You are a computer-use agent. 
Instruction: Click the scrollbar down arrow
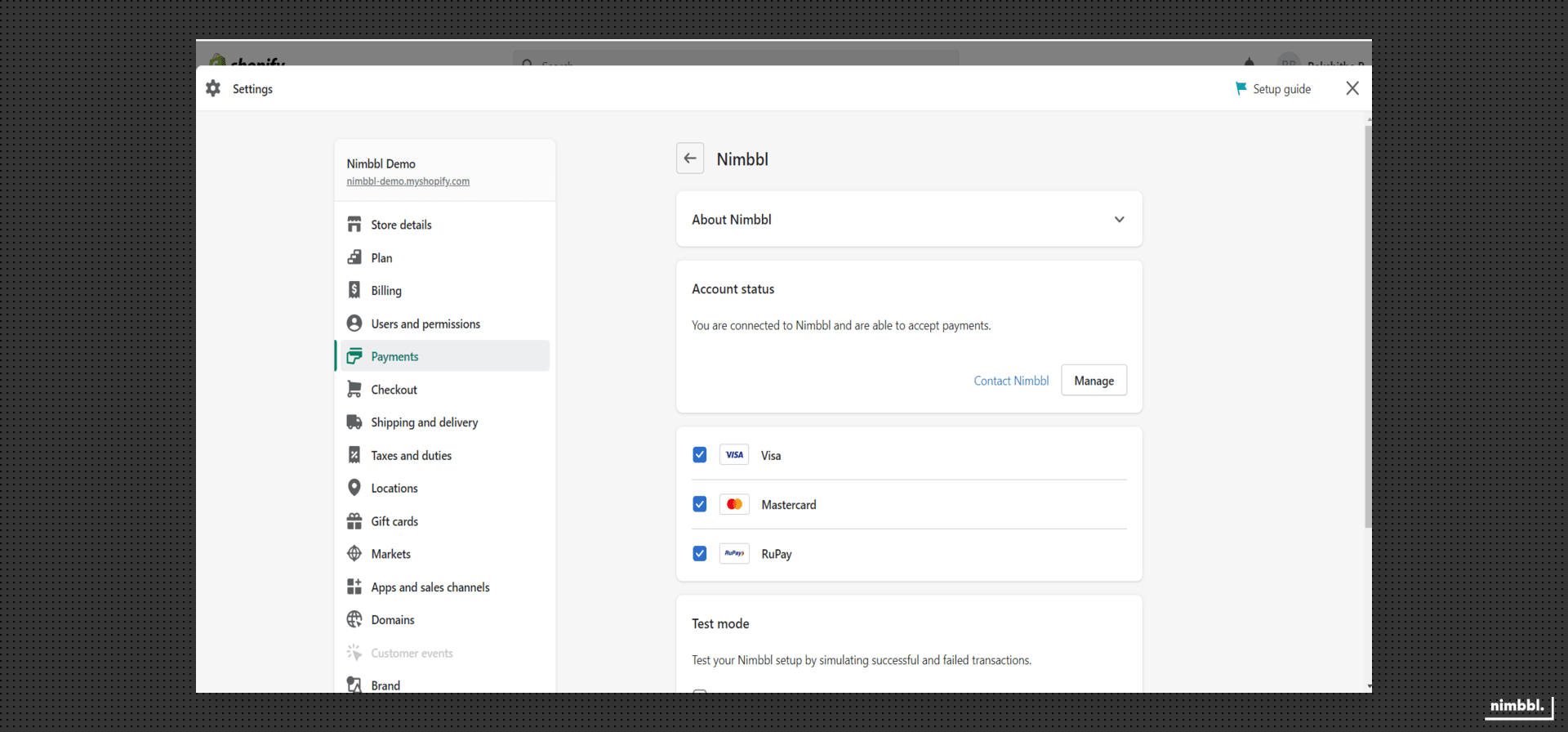[x=1369, y=686]
